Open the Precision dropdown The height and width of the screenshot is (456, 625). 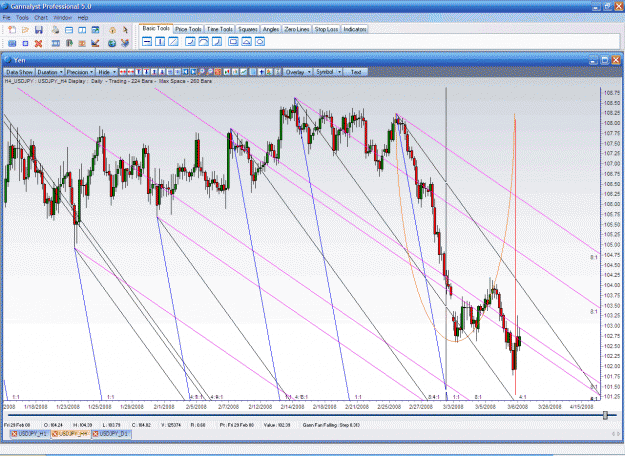click(x=80, y=72)
